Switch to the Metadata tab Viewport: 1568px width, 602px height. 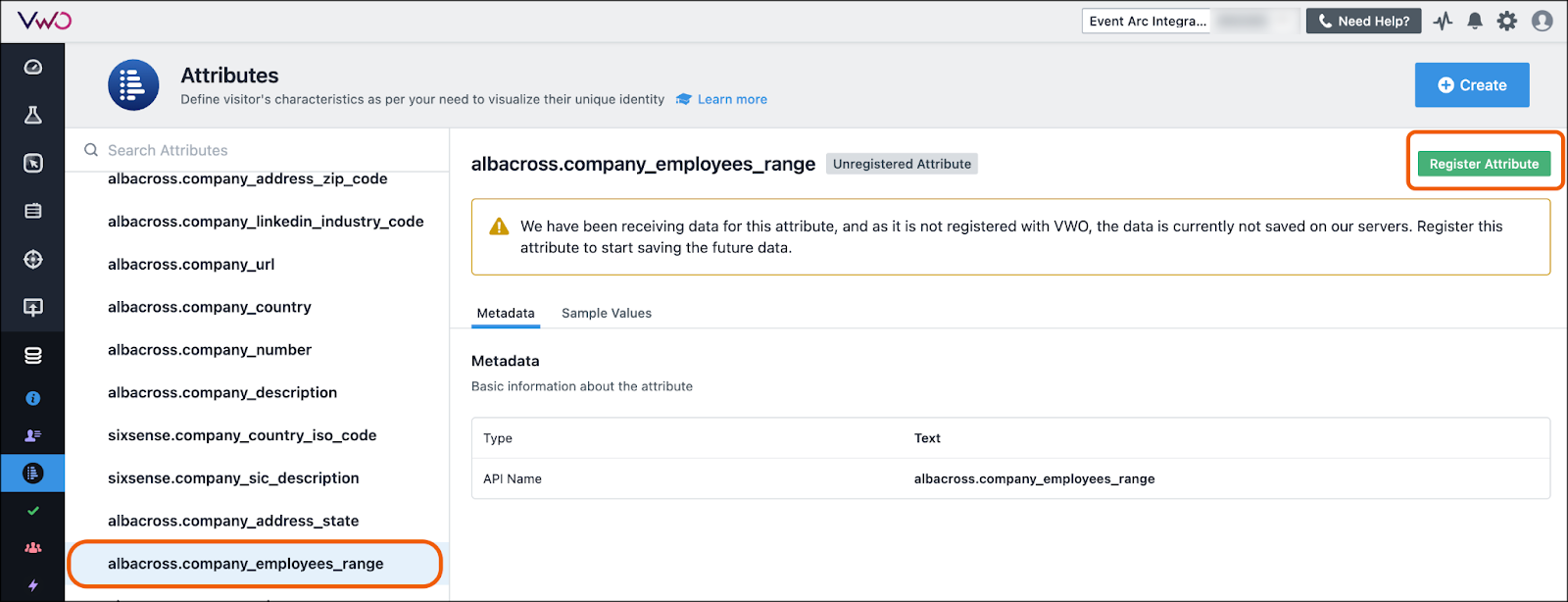point(506,314)
